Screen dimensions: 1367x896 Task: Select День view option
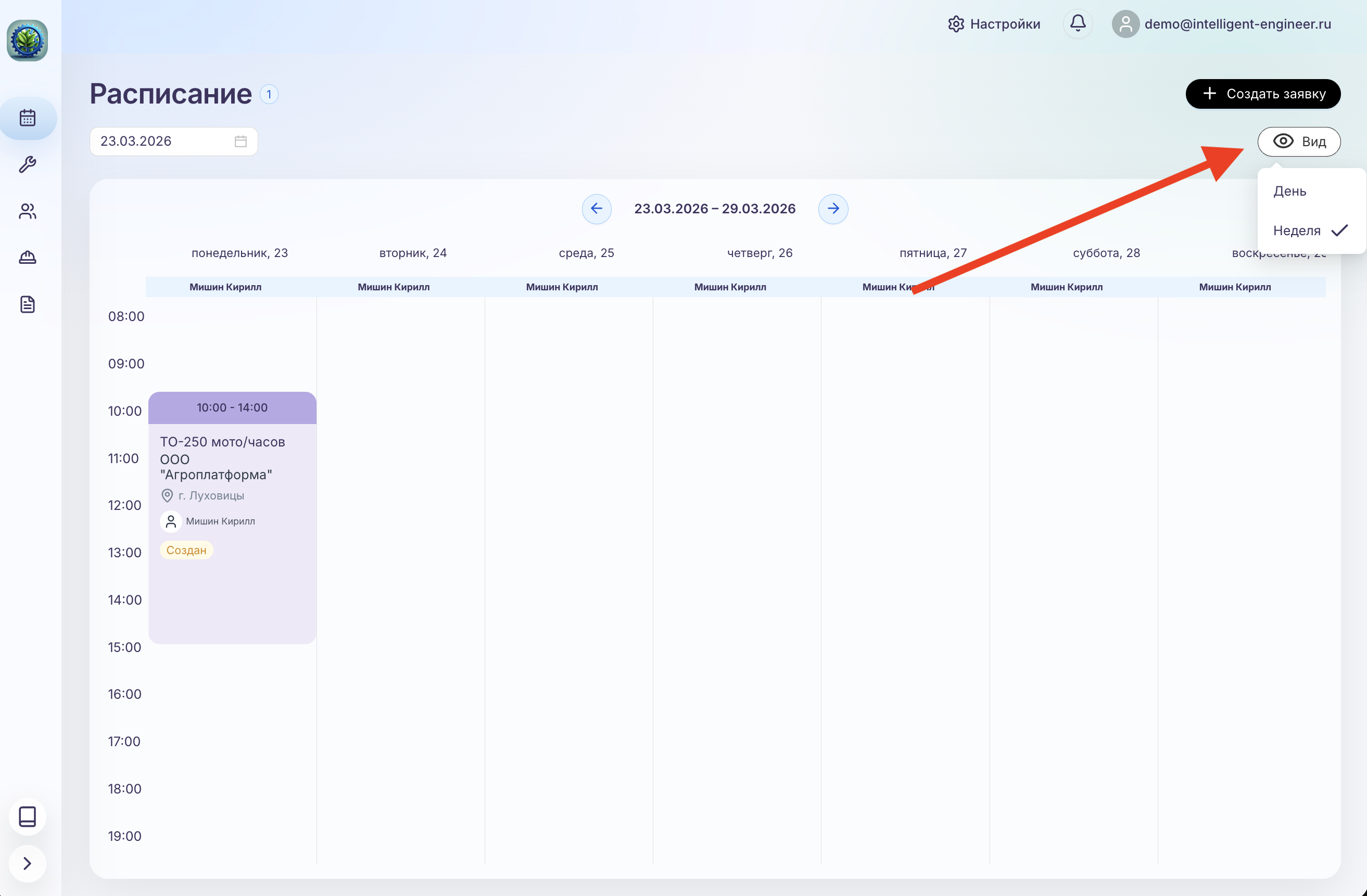[x=1311, y=191]
